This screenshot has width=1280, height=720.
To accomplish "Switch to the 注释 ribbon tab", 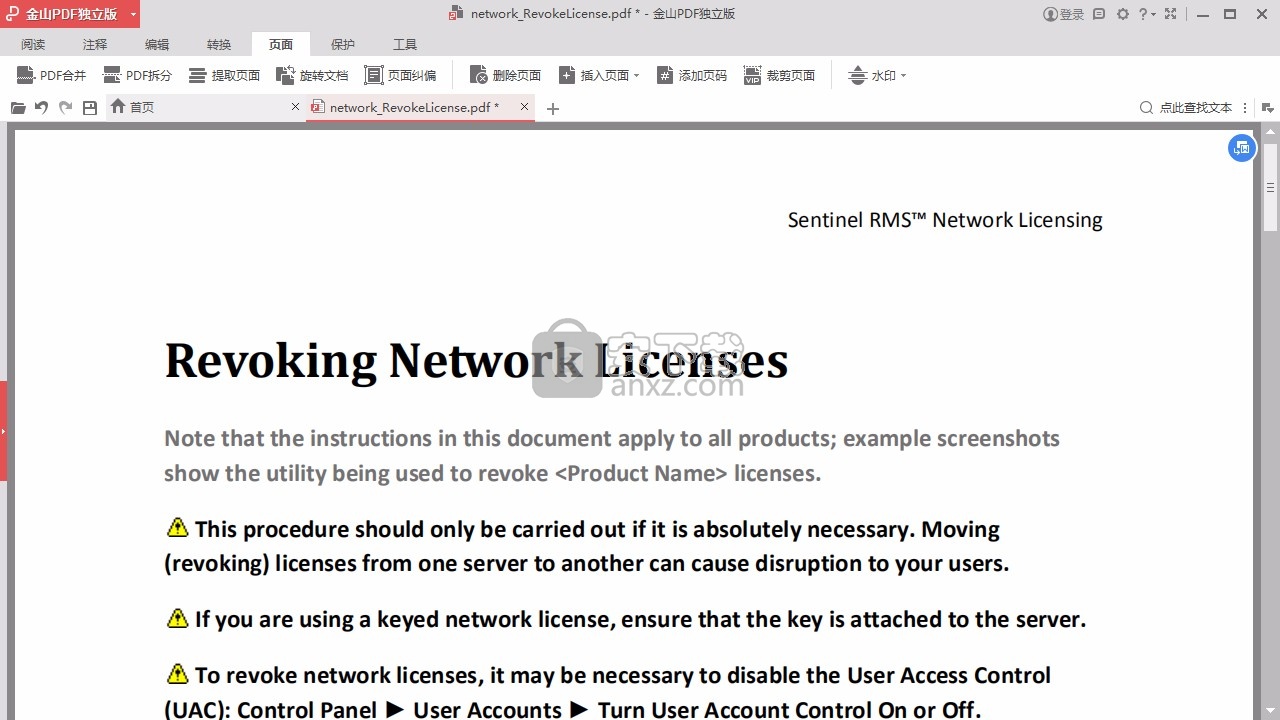I will [x=95, y=45].
